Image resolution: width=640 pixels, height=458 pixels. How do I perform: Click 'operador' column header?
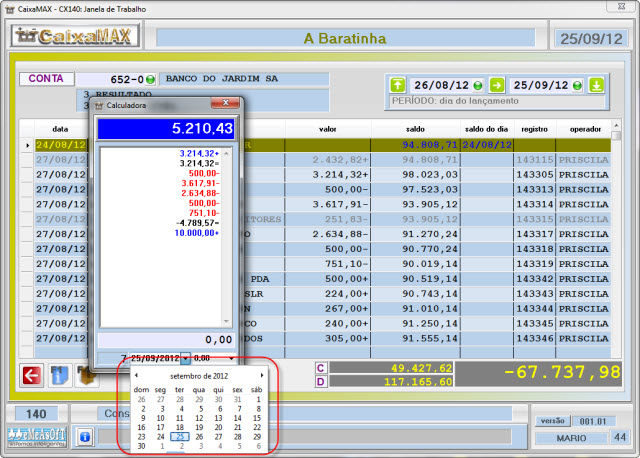coord(585,129)
